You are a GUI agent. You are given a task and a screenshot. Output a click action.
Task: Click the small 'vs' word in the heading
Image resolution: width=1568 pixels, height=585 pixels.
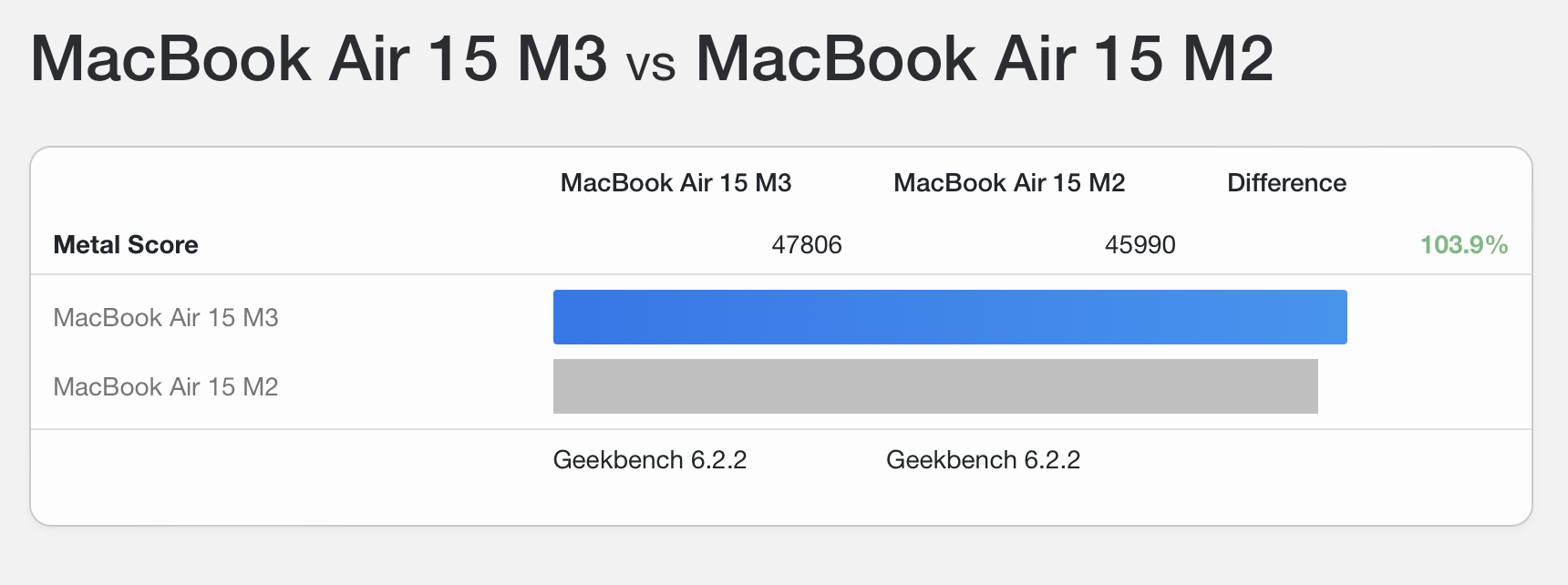click(x=651, y=66)
